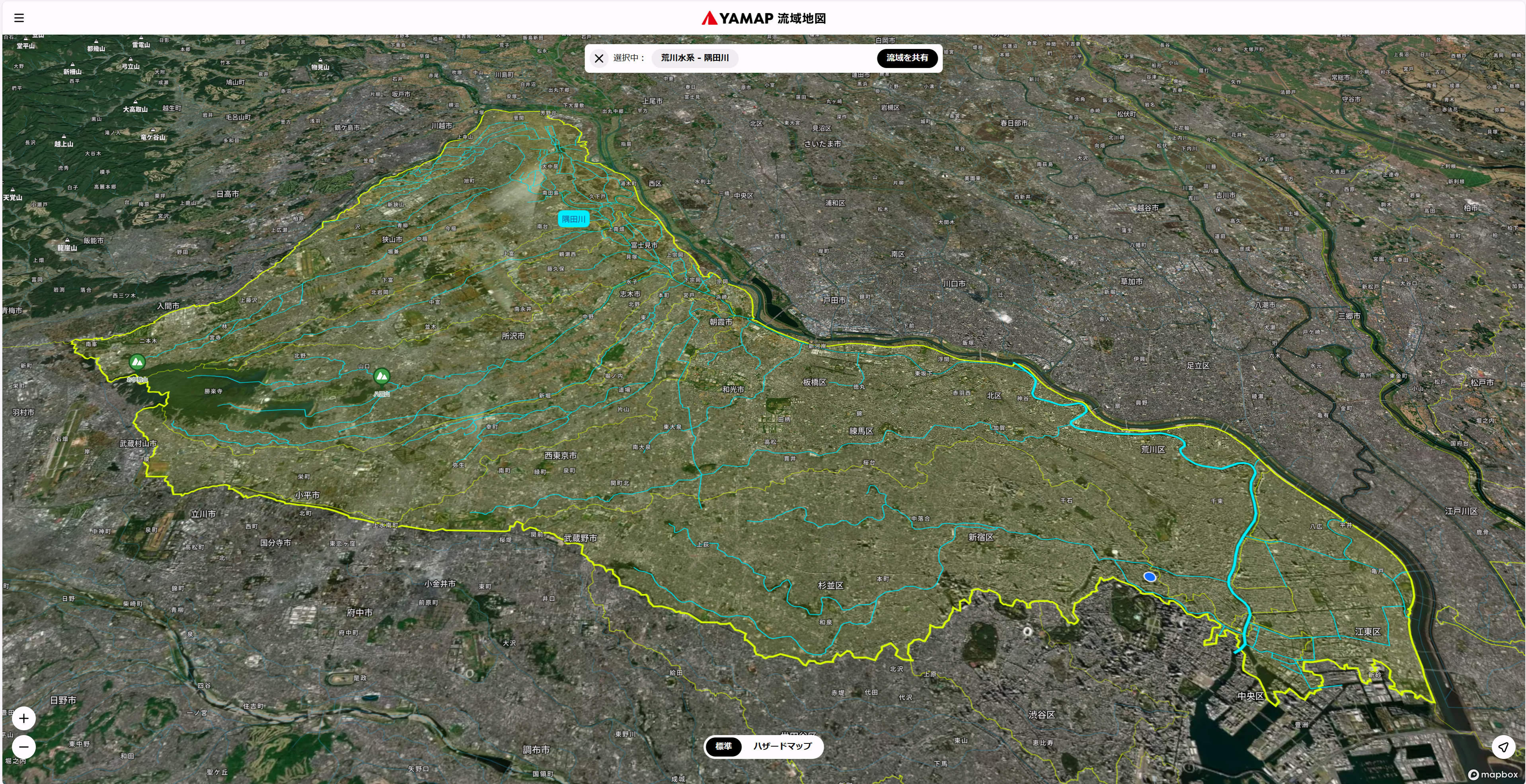
Task: Click the 新宿区 map label
Action: (981, 537)
